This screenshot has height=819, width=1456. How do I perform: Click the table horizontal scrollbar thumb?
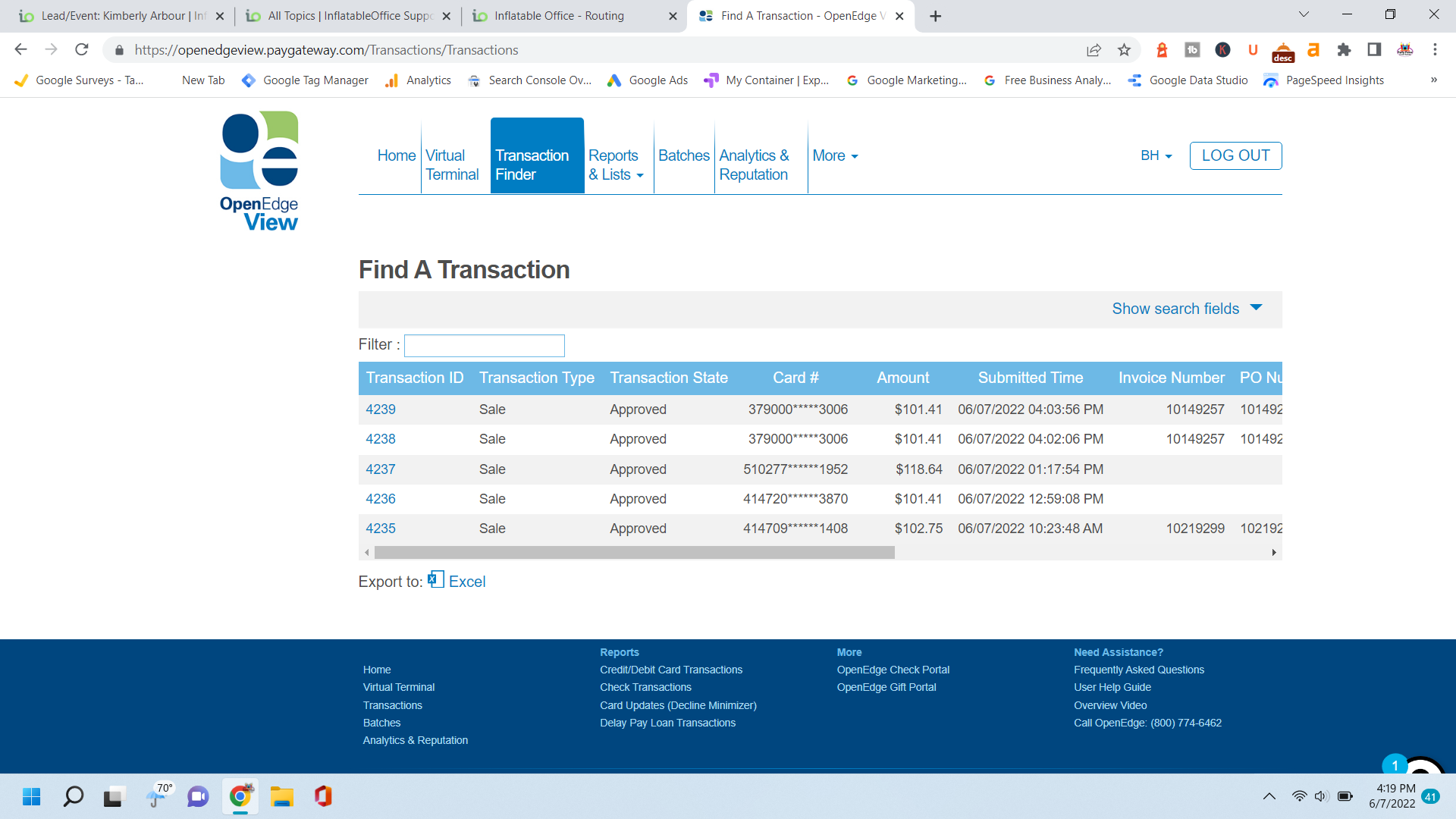tap(634, 553)
